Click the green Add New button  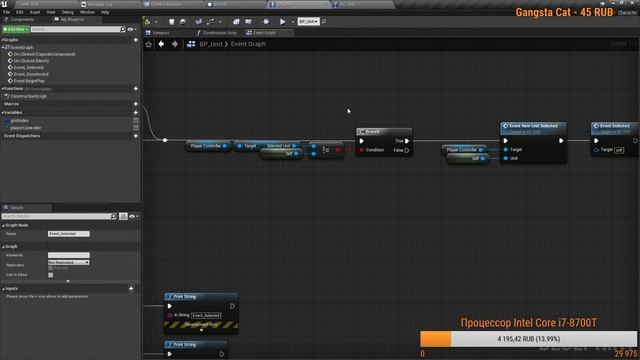click(x=16, y=29)
